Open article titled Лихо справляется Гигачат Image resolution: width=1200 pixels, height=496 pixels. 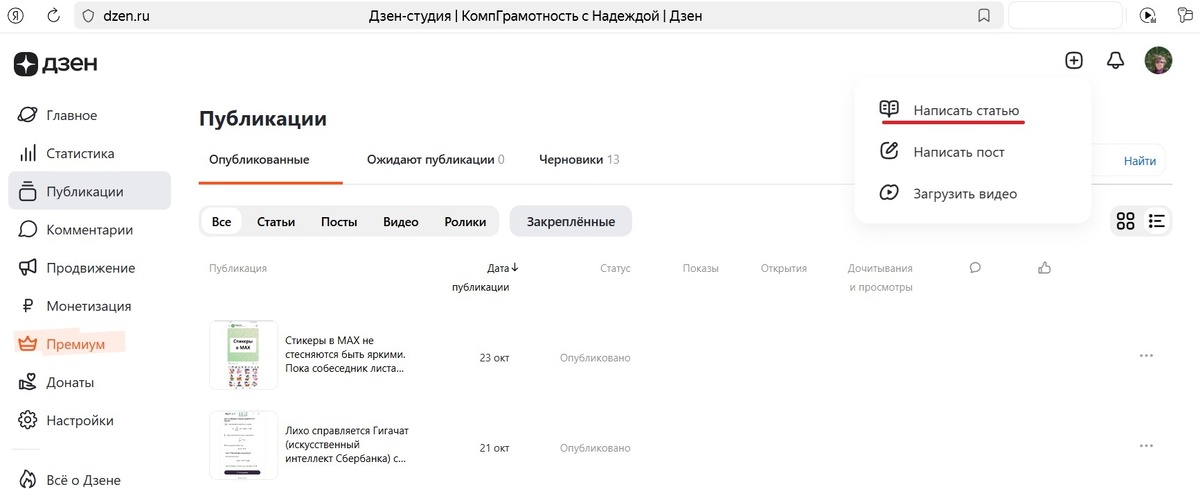[347, 445]
